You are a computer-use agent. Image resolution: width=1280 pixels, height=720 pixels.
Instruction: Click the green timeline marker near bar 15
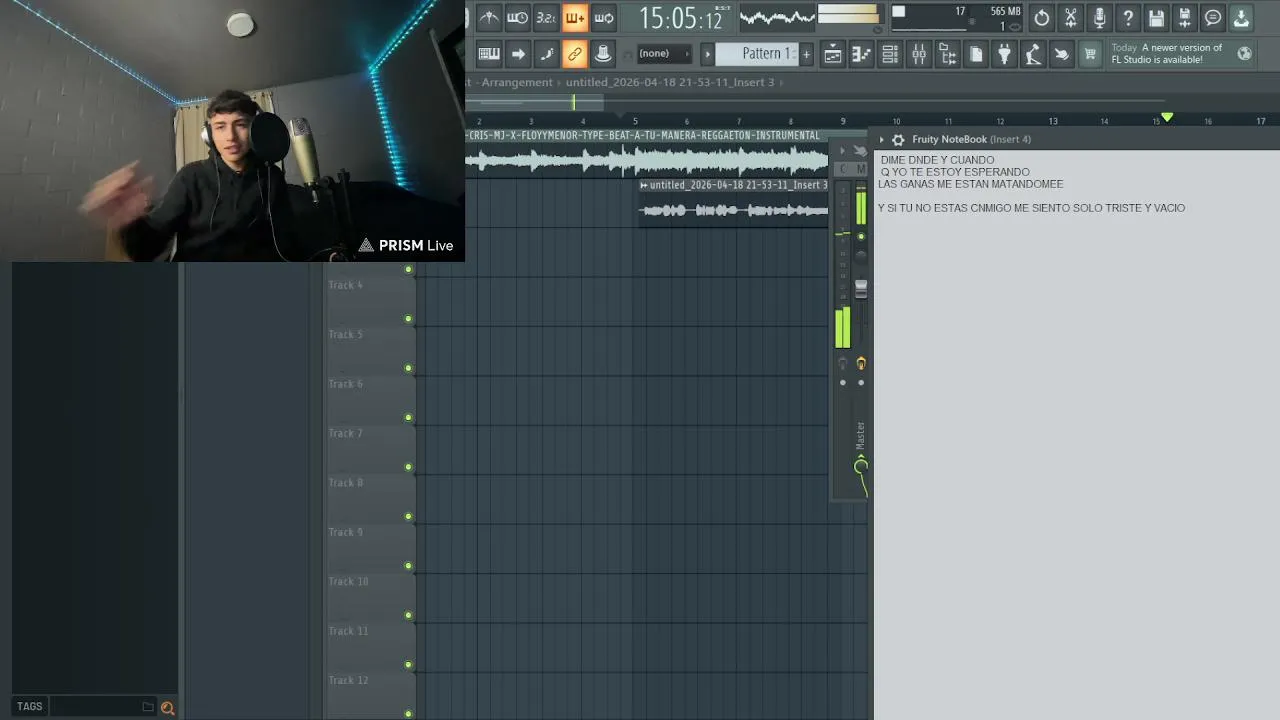[1167, 118]
